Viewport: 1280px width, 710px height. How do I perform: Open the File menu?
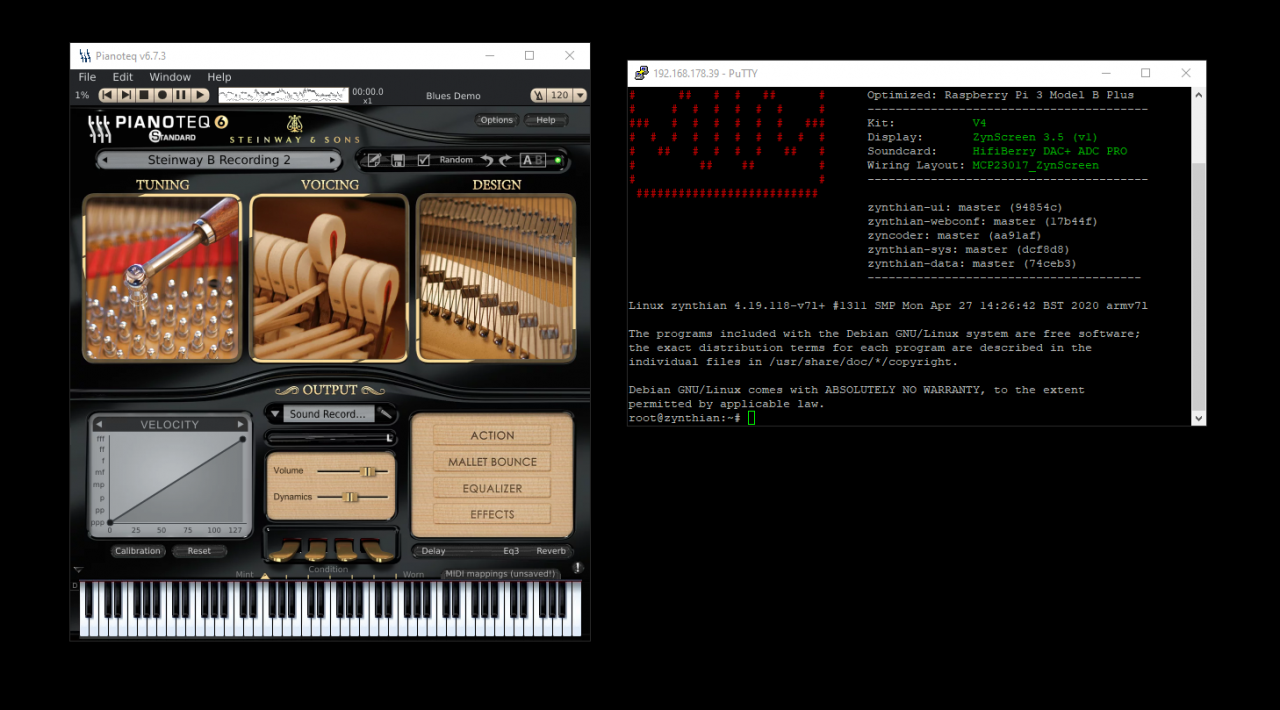pos(87,77)
